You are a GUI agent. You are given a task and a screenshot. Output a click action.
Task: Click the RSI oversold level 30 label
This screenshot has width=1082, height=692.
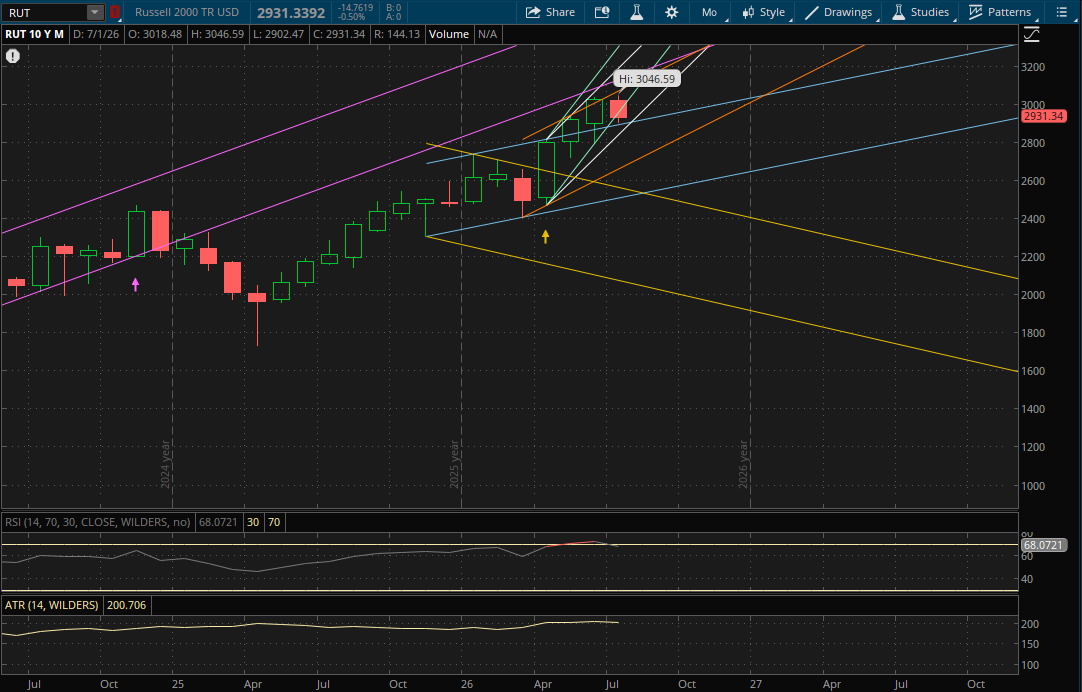[253, 522]
